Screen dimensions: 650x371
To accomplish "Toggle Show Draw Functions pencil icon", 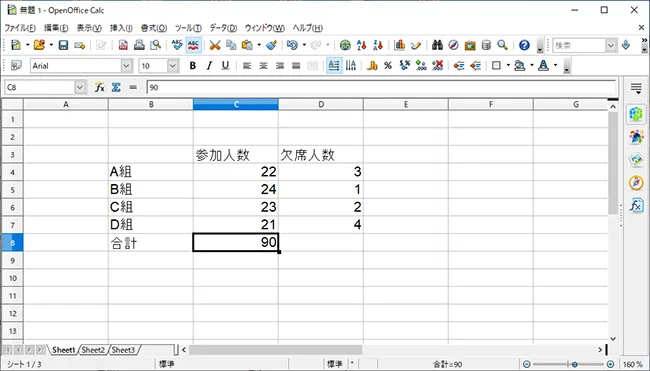I will [415, 45].
